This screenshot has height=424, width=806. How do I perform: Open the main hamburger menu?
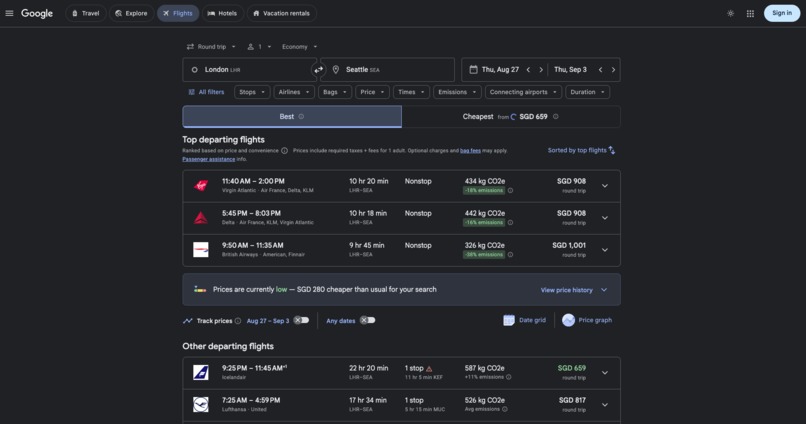[x=9, y=13]
